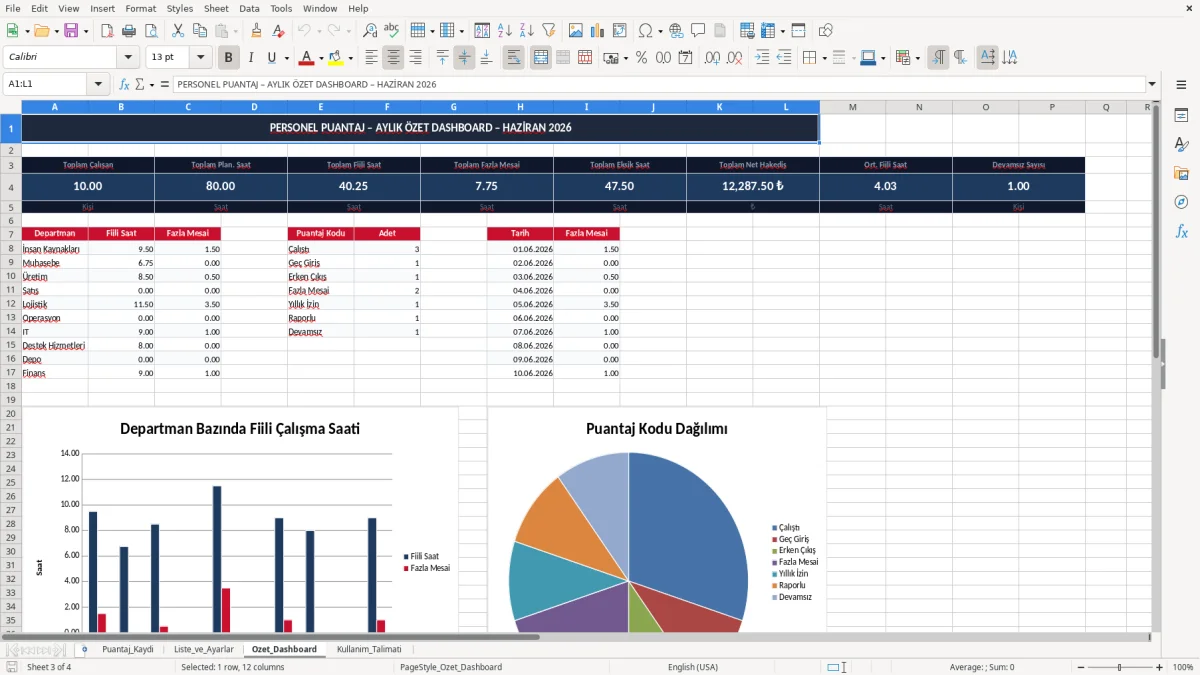The width and height of the screenshot is (1200, 675).
Task: Copy selection with the Copy icon
Action: [x=199, y=31]
